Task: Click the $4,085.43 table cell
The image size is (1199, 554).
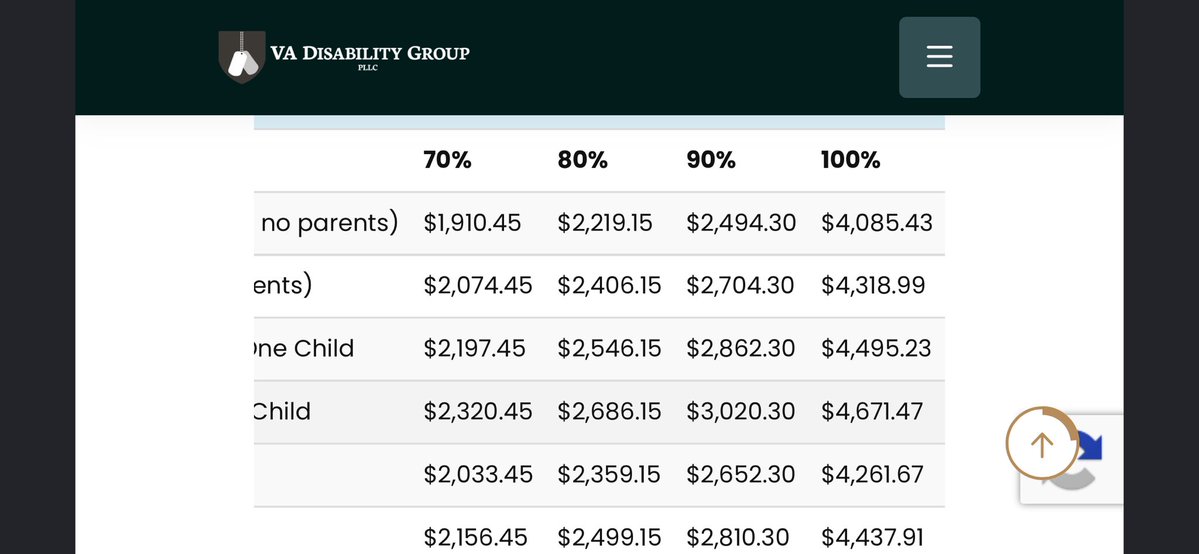Action: [x=876, y=223]
